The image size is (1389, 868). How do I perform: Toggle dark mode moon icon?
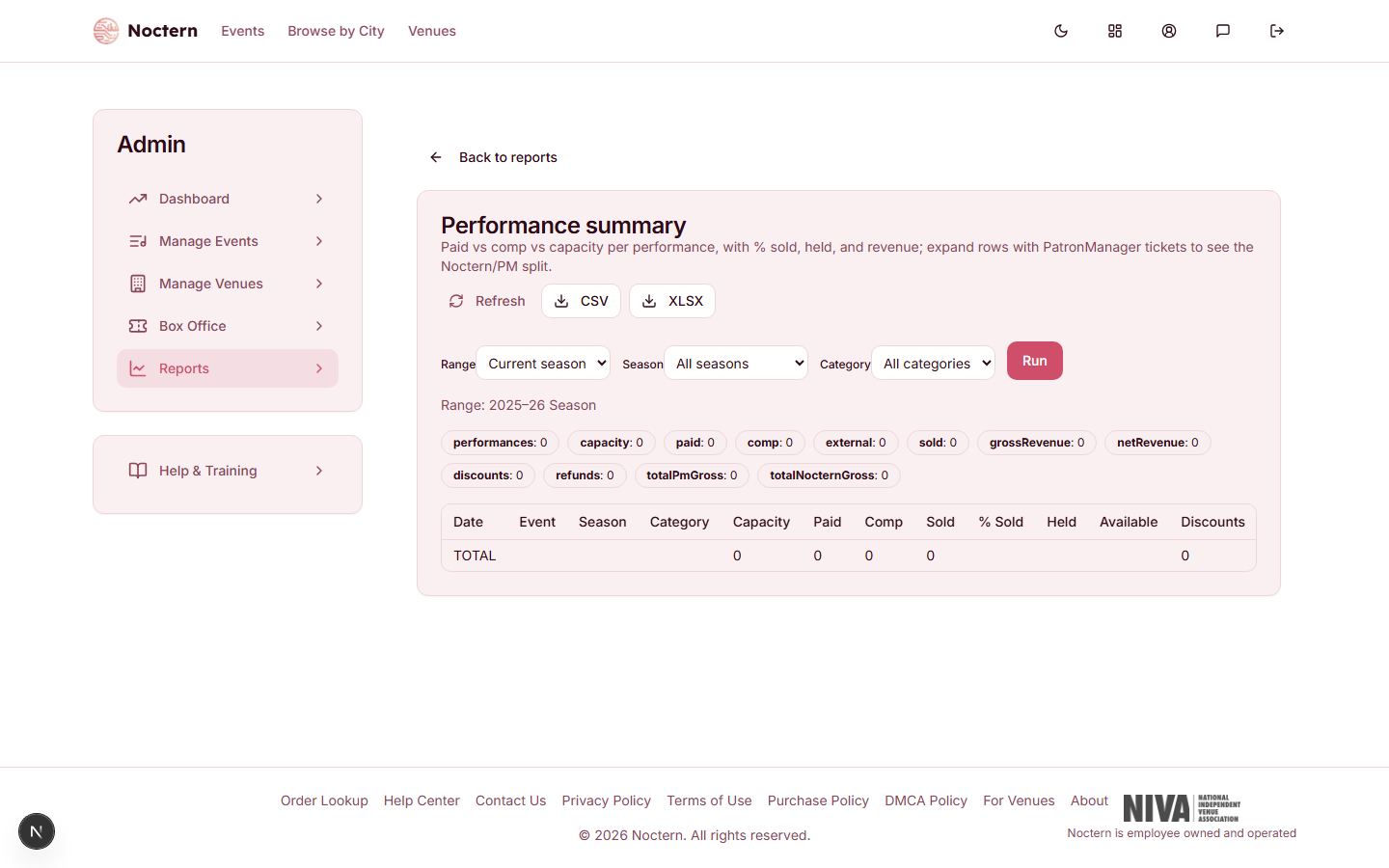[1061, 31]
